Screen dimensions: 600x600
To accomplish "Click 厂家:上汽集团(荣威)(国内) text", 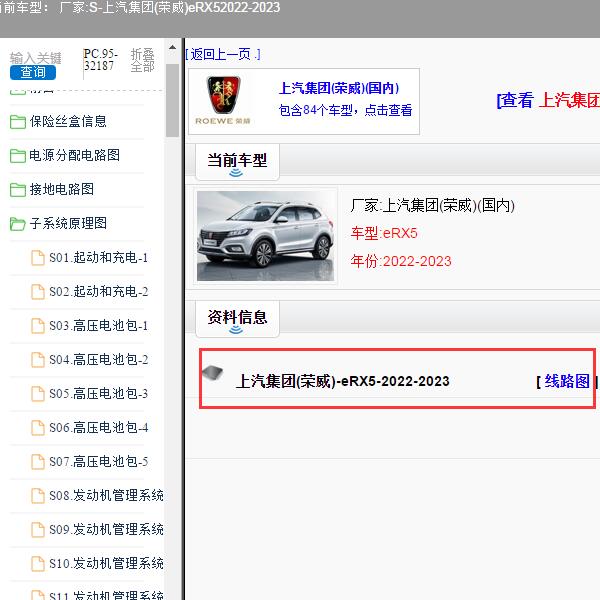I will (432, 205).
